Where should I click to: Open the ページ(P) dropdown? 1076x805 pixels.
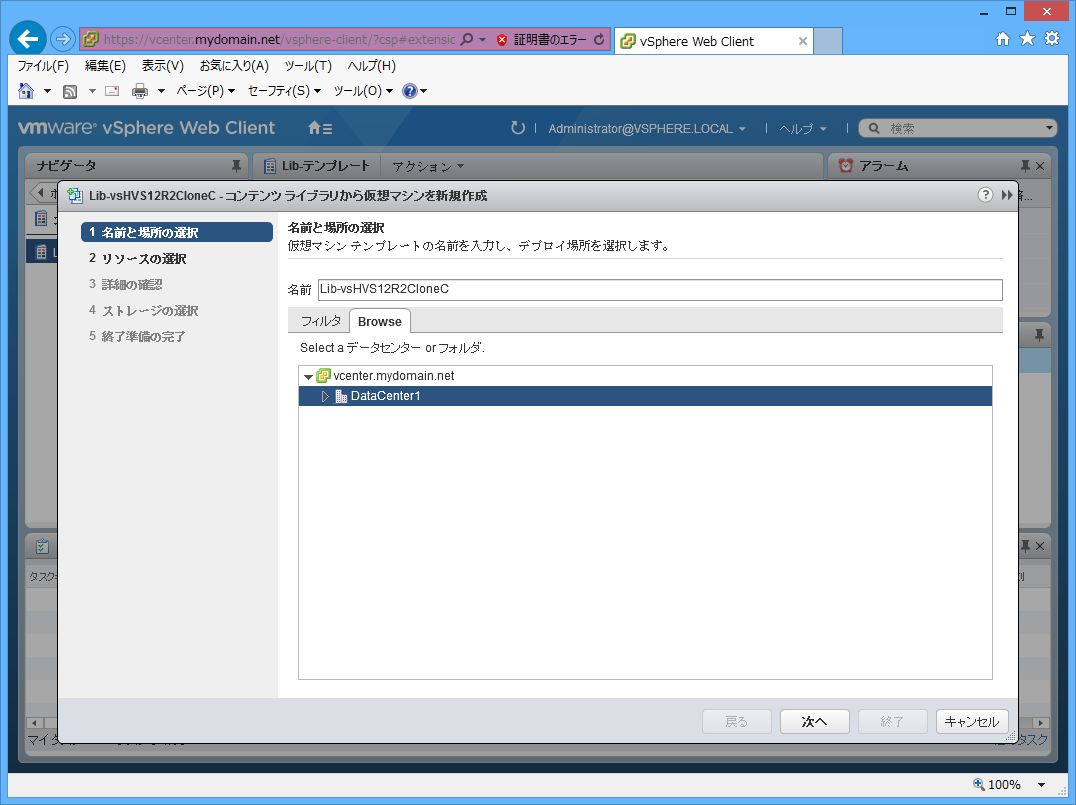pos(205,91)
